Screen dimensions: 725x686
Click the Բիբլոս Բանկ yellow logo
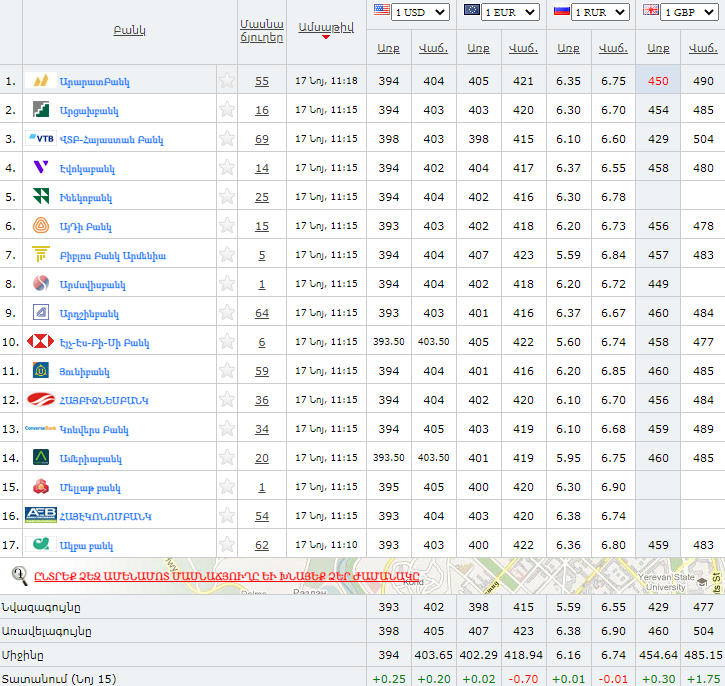coord(41,254)
